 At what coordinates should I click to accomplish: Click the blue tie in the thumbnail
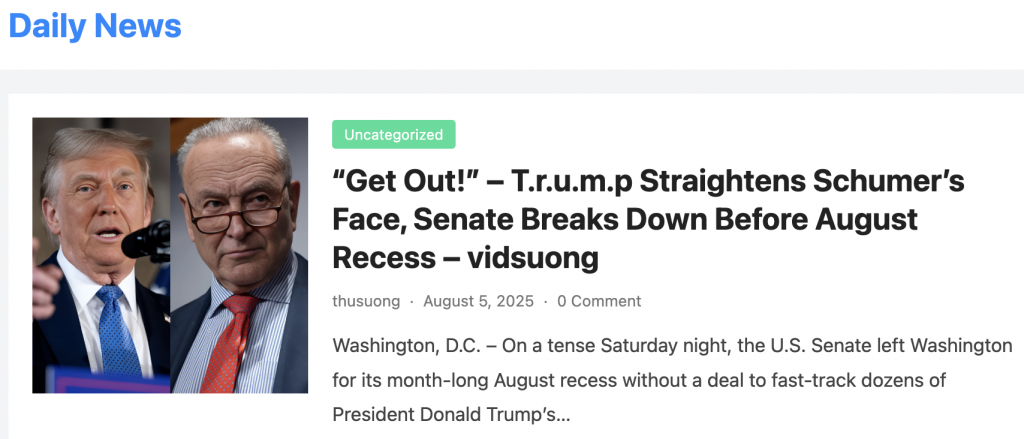pyautogui.click(x=117, y=330)
